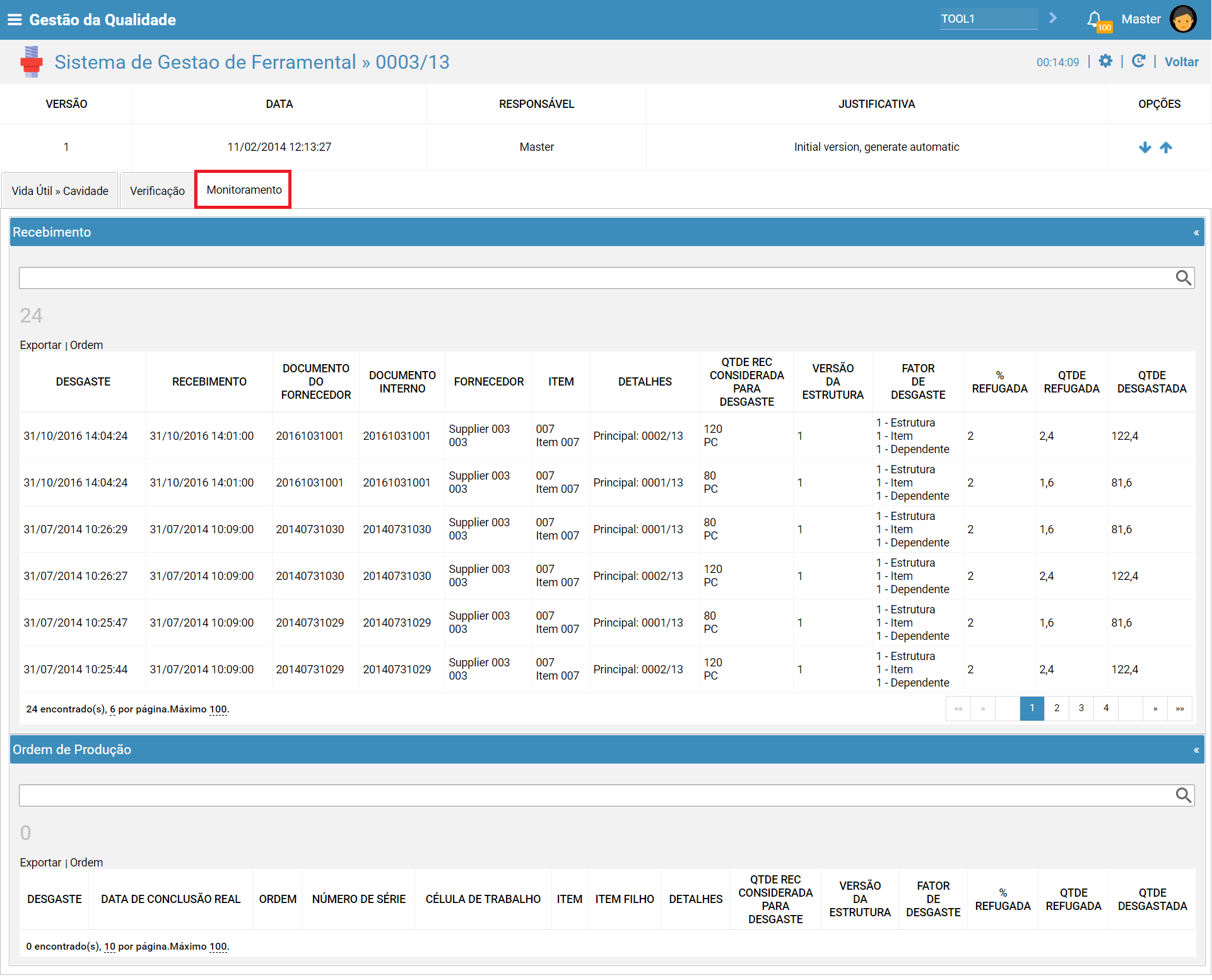Click the Recebimento search magnifier icon

click(1184, 278)
